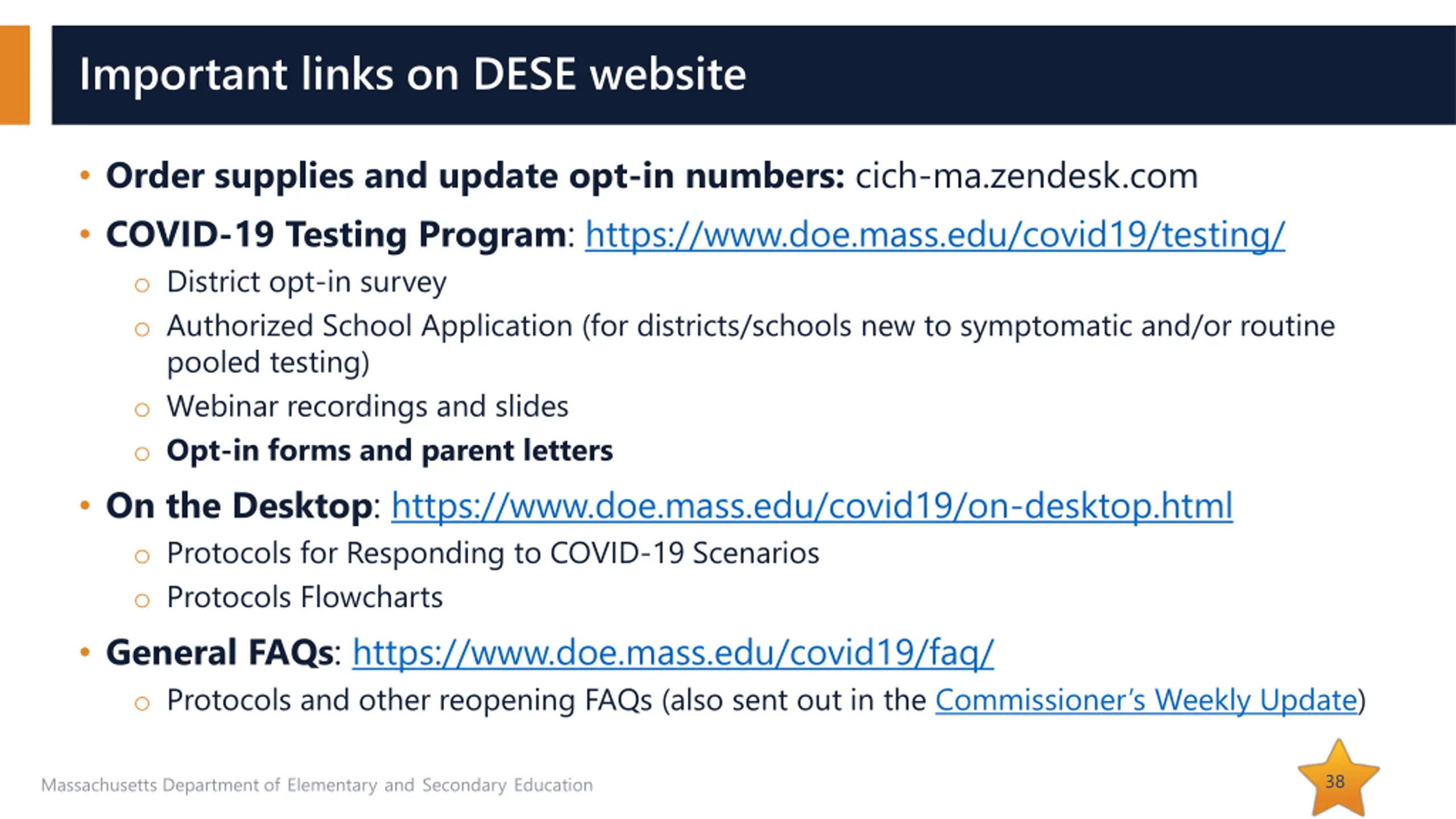Click the "Authorized School Application" sub-bullet text
The image size is (1456, 819).
[370, 326]
